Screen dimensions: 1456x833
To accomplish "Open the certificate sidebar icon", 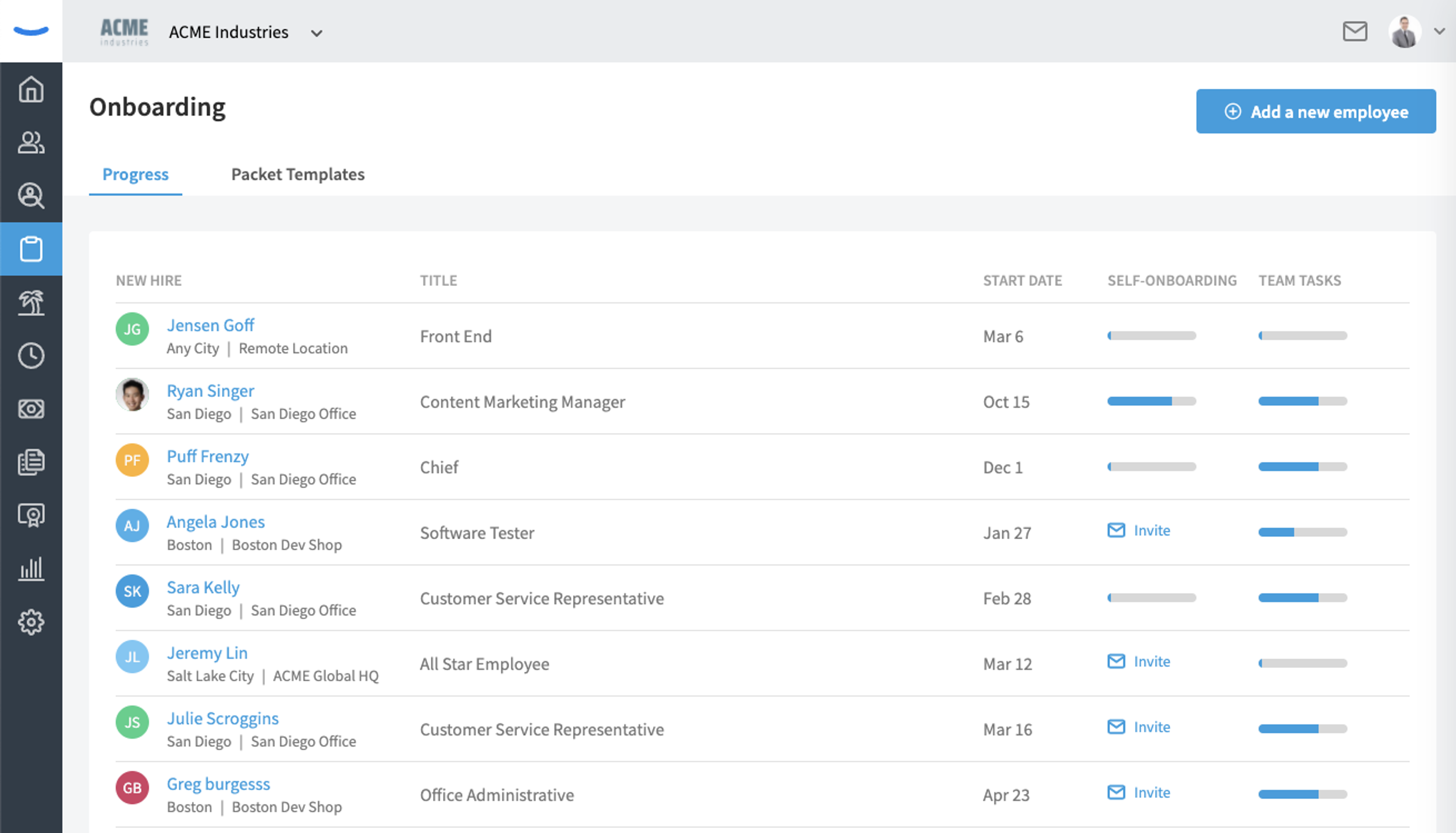I will [x=31, y=516].
